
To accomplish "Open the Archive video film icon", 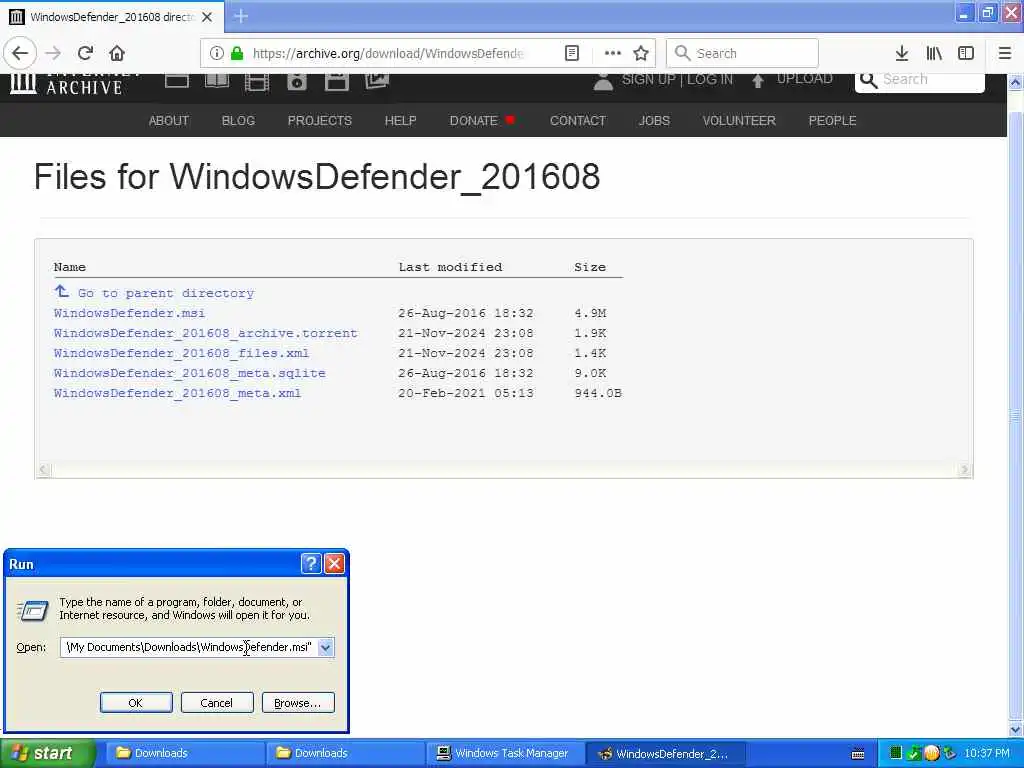I will pos(257,82).
